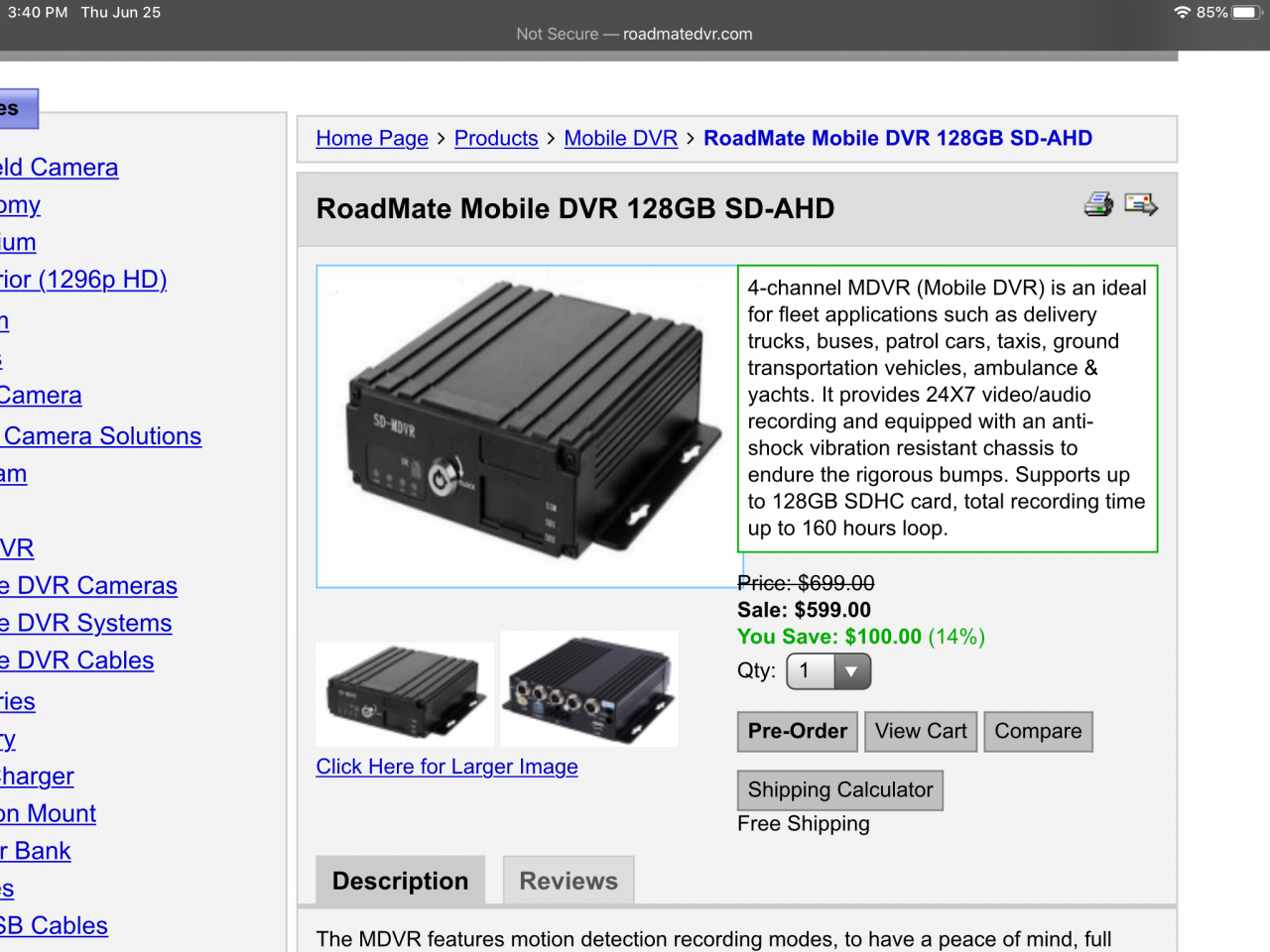
Task: Click the 'RoadMate Mobile DVR 128GB SD-AHD' breadcrumb
Action: tap(898, 139)
